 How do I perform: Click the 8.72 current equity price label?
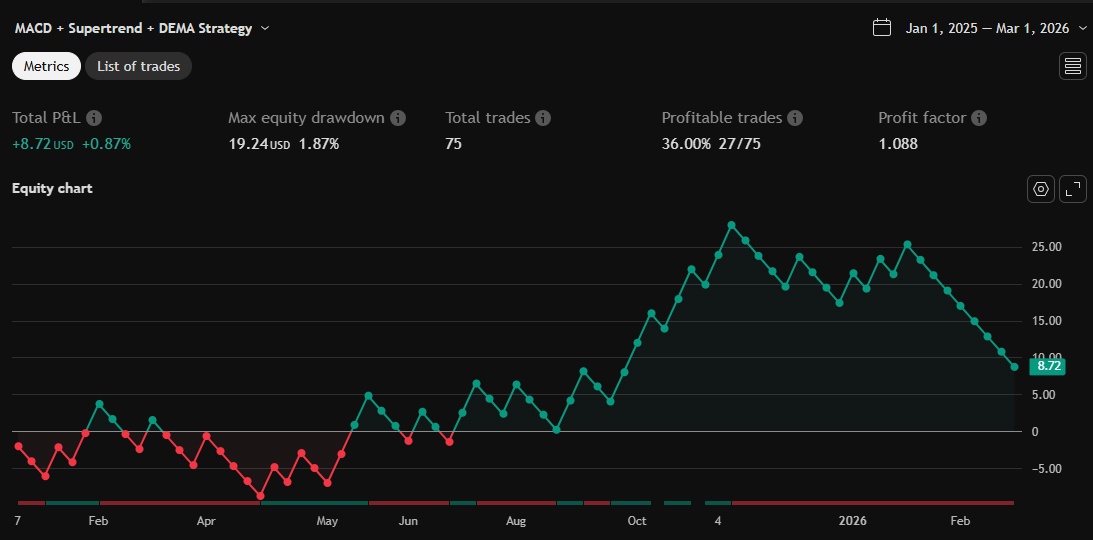[x=1047, y=366]
